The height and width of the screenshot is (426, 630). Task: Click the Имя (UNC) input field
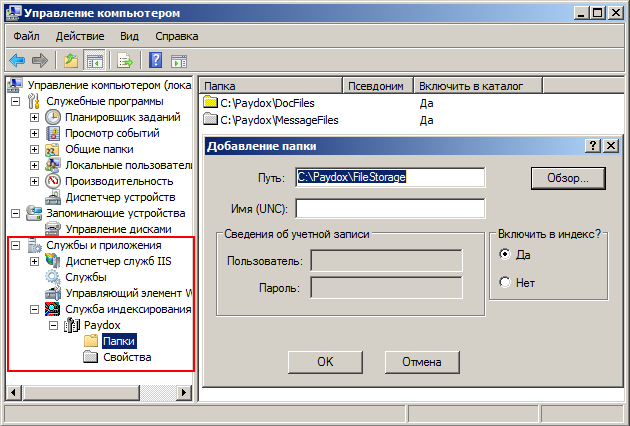coord(390,209)
